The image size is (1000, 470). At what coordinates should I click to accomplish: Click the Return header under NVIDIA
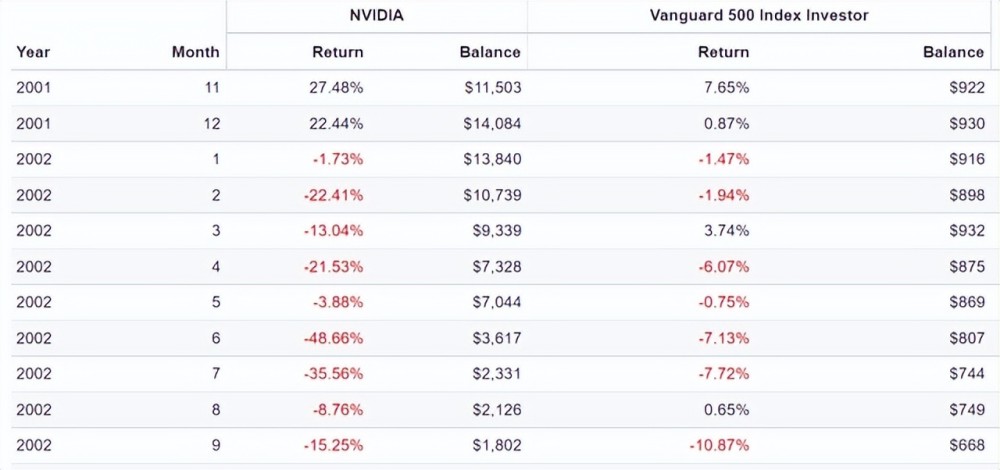coord(338,52)
